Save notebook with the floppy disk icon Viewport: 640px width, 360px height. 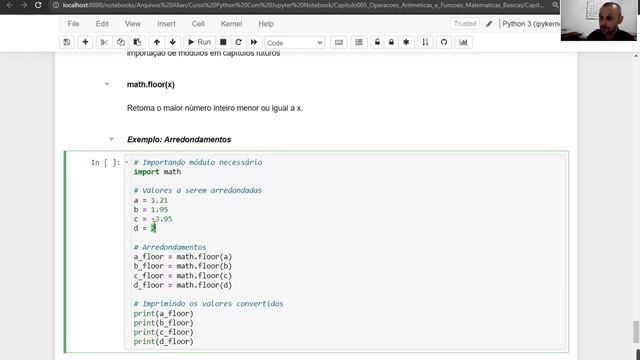tap(67, 42)
